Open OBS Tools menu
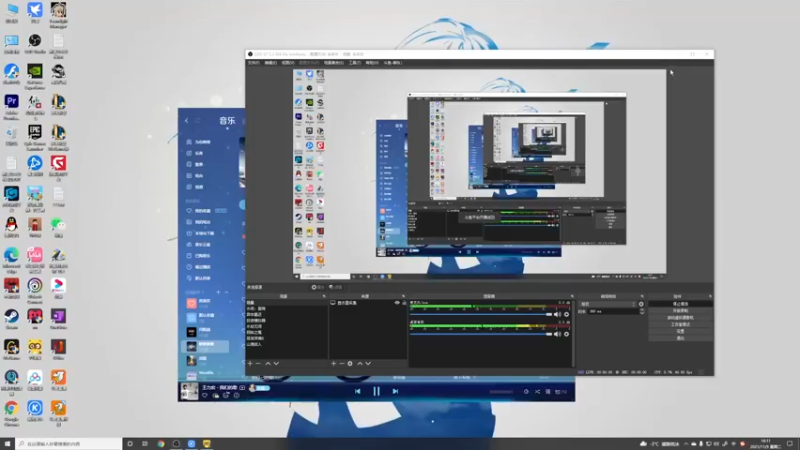Screen dimensions: 800x450 355,63
